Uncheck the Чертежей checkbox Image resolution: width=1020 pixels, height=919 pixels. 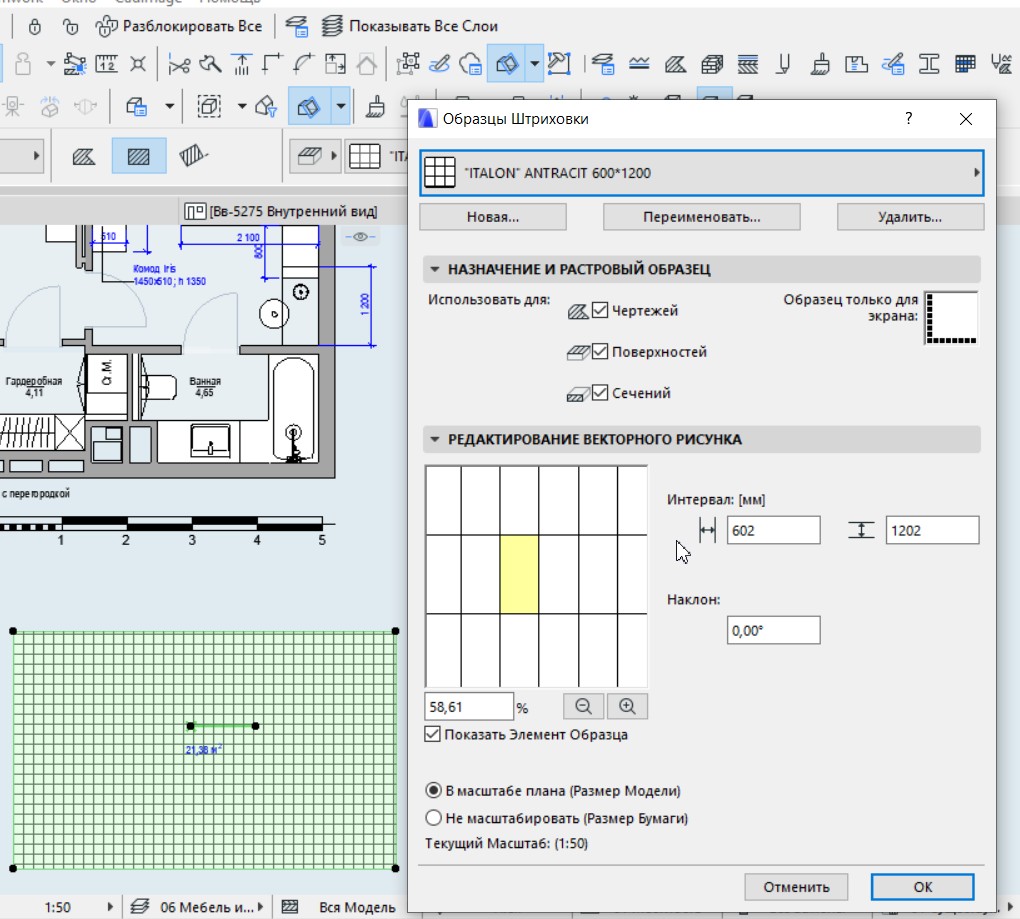pyautogui.click(x=600, y=311)
